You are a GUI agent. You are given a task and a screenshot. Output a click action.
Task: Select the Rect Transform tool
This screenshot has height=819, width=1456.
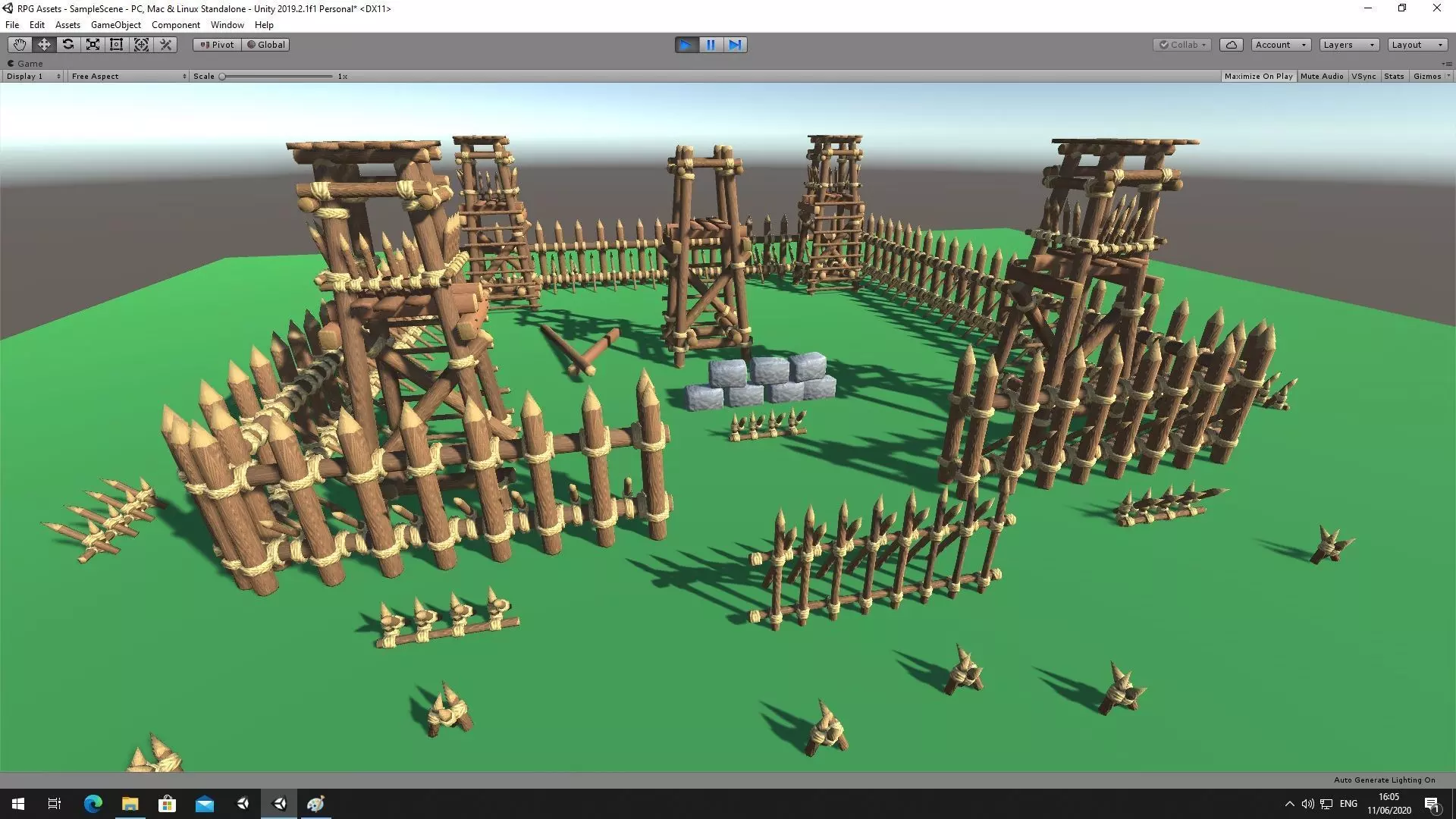click(x=117, y=45)
